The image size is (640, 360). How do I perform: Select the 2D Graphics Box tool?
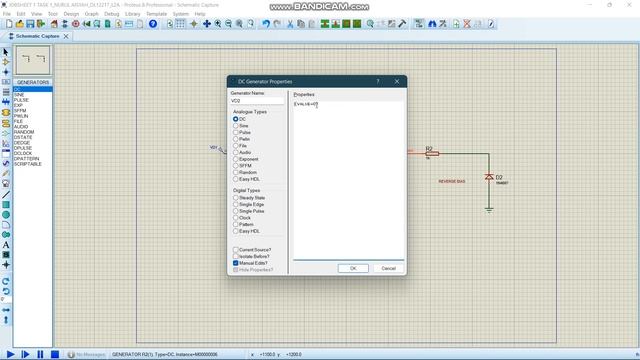pyautogui.click(x=6, y=204)
